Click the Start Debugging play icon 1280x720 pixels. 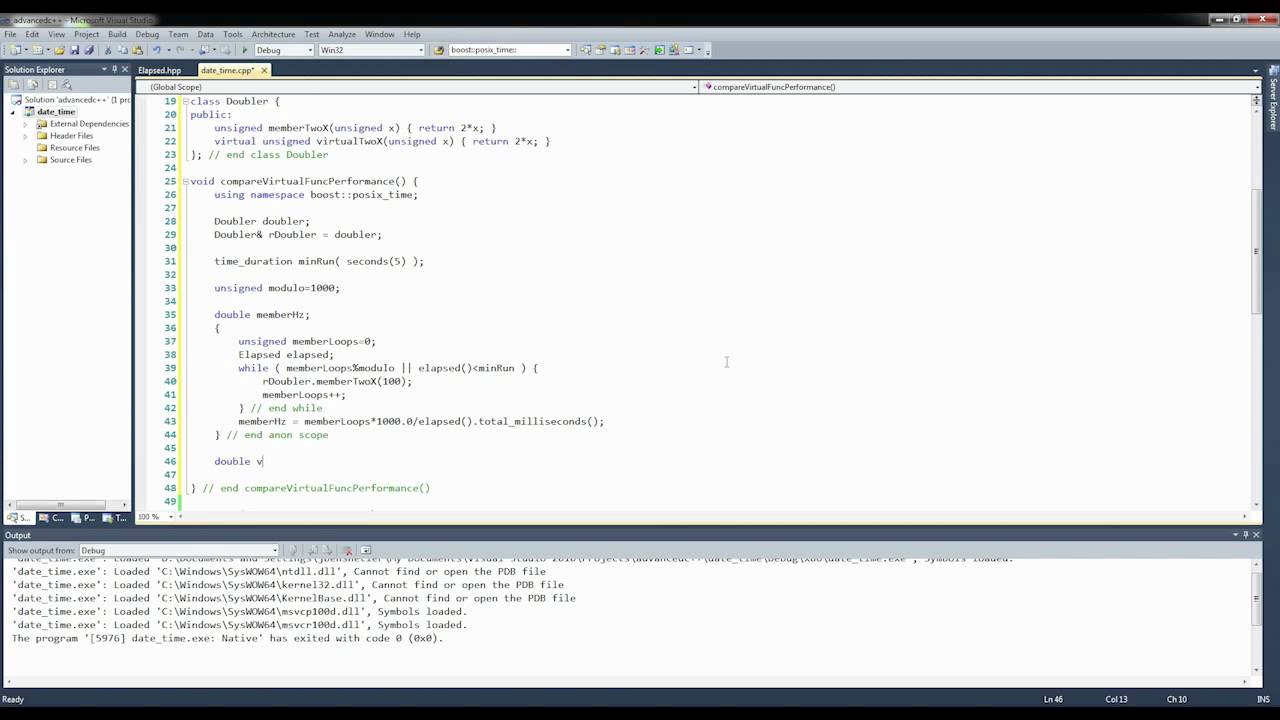click(x=244, y=50)
